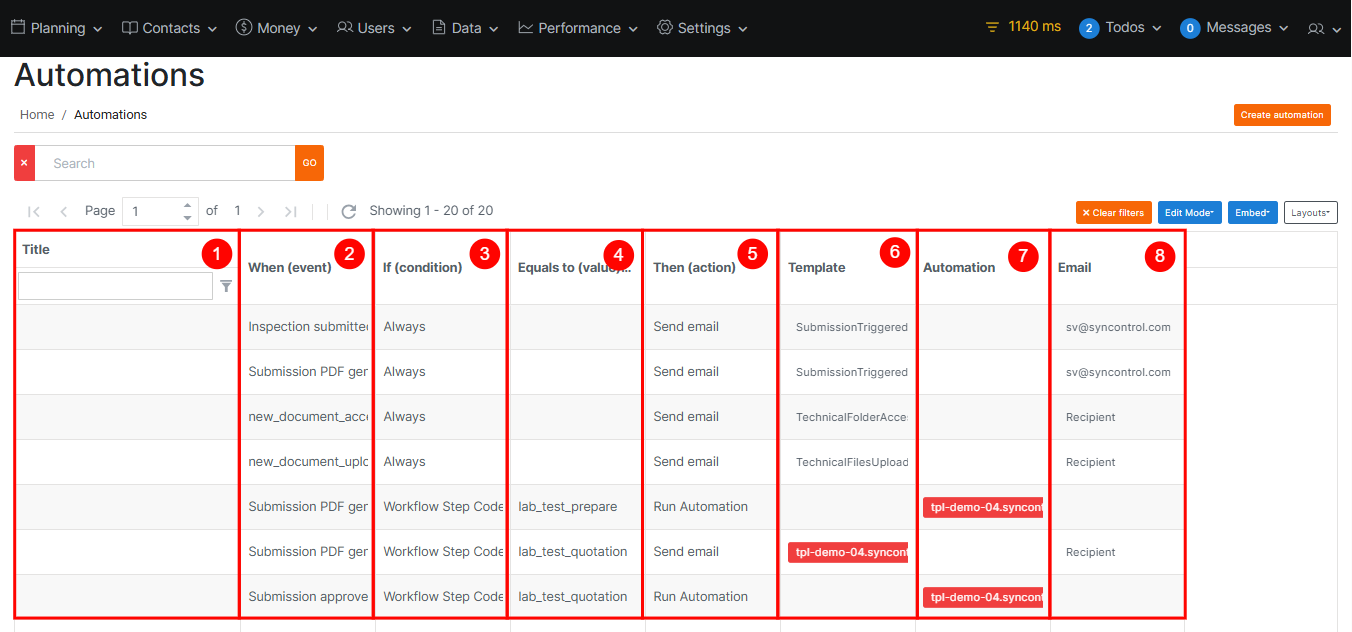This screenshot has width=1352, height=632.
Task: Go to first page arrow icon
Action: point(34,212)
